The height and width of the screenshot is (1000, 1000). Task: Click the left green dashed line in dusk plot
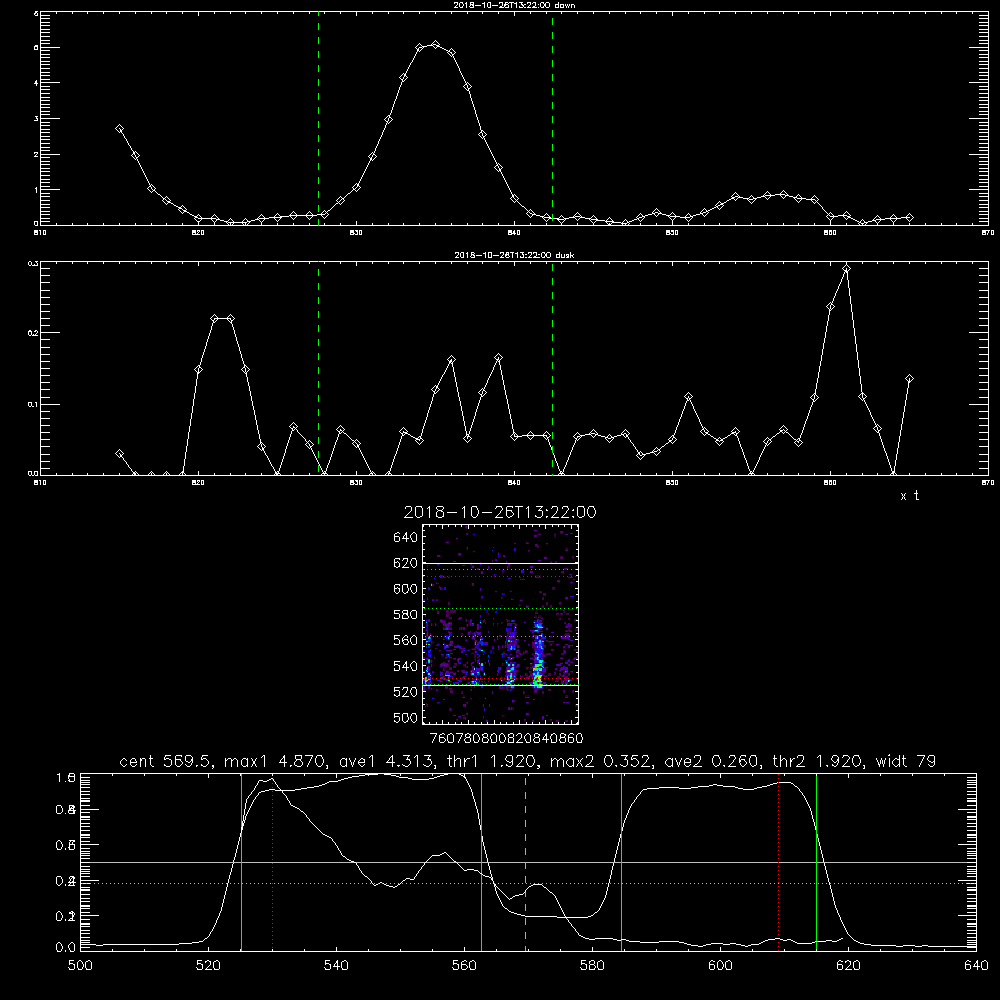(x=318, y=368)
